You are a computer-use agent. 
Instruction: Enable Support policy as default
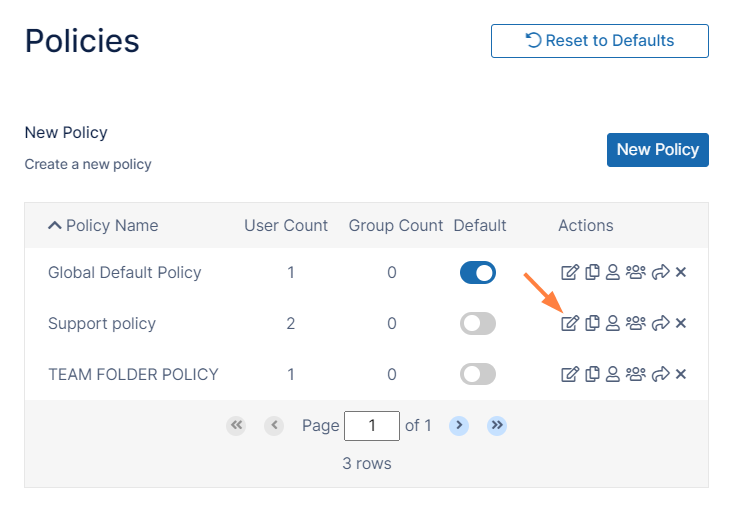(478, 323)
